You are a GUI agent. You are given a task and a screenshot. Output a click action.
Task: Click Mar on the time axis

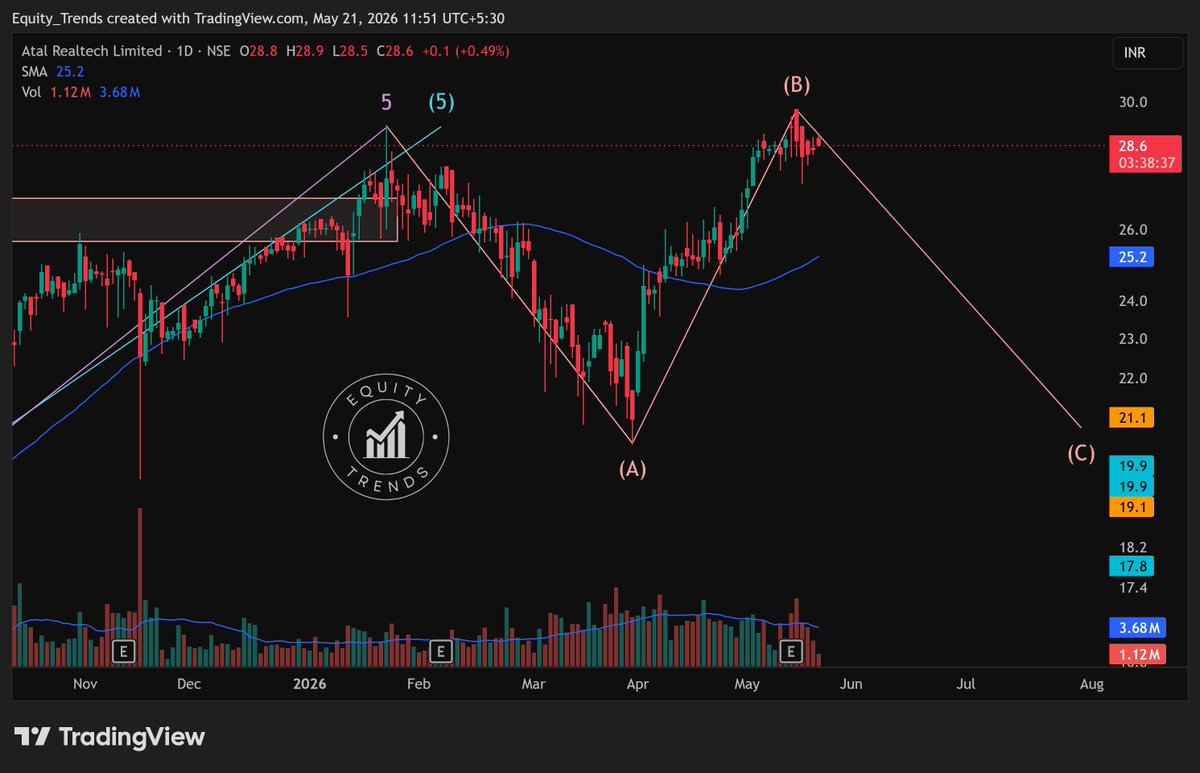click(533, 685)
